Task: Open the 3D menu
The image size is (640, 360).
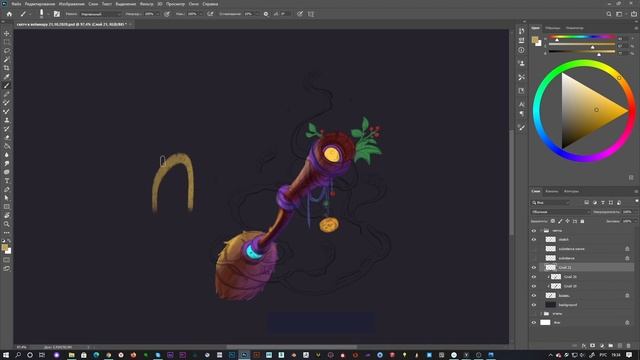Action: (160, 4)
